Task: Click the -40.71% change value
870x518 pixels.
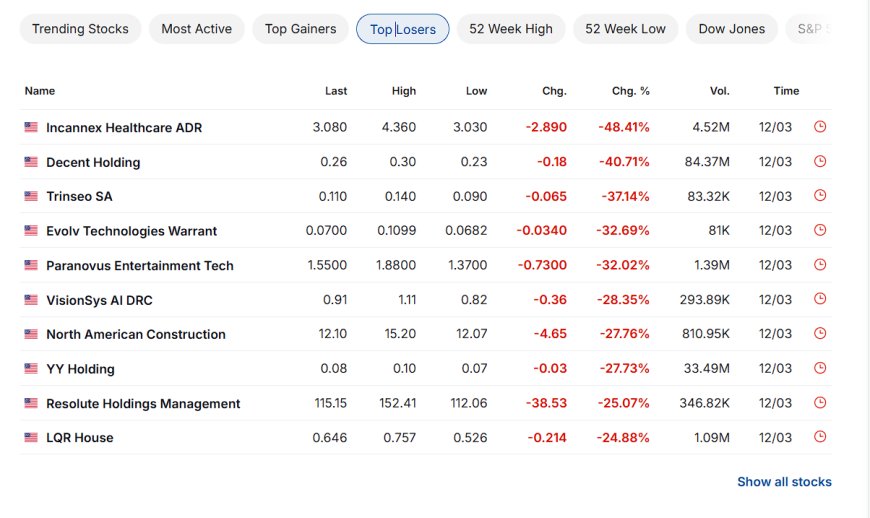Action: (624, 162)
